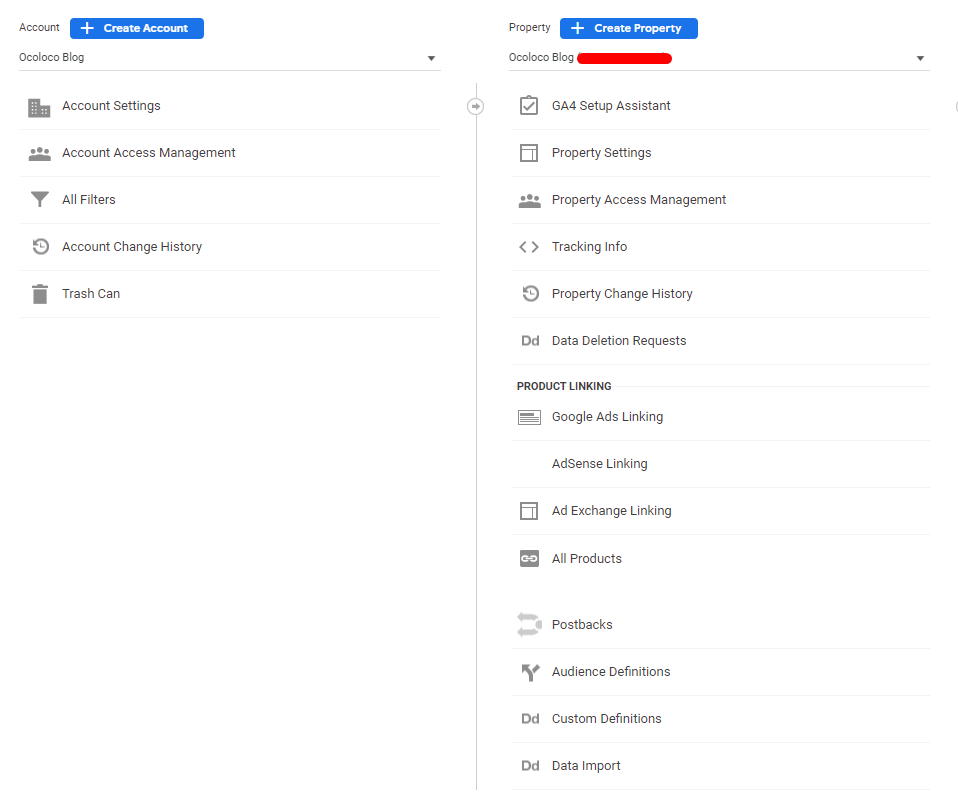
Task: Click the GA4 Setup Assistant clipboard icon
Action: pos(528,105)
